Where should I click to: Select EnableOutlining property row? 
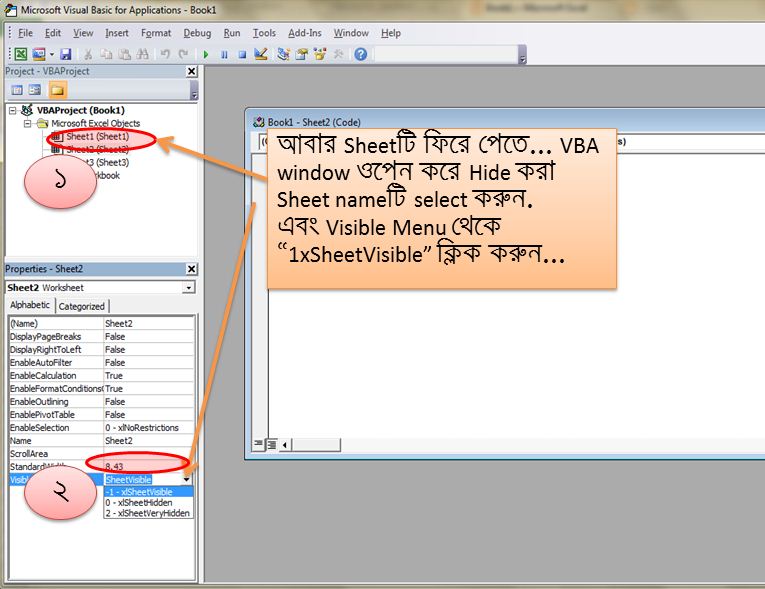pos(101,402)
